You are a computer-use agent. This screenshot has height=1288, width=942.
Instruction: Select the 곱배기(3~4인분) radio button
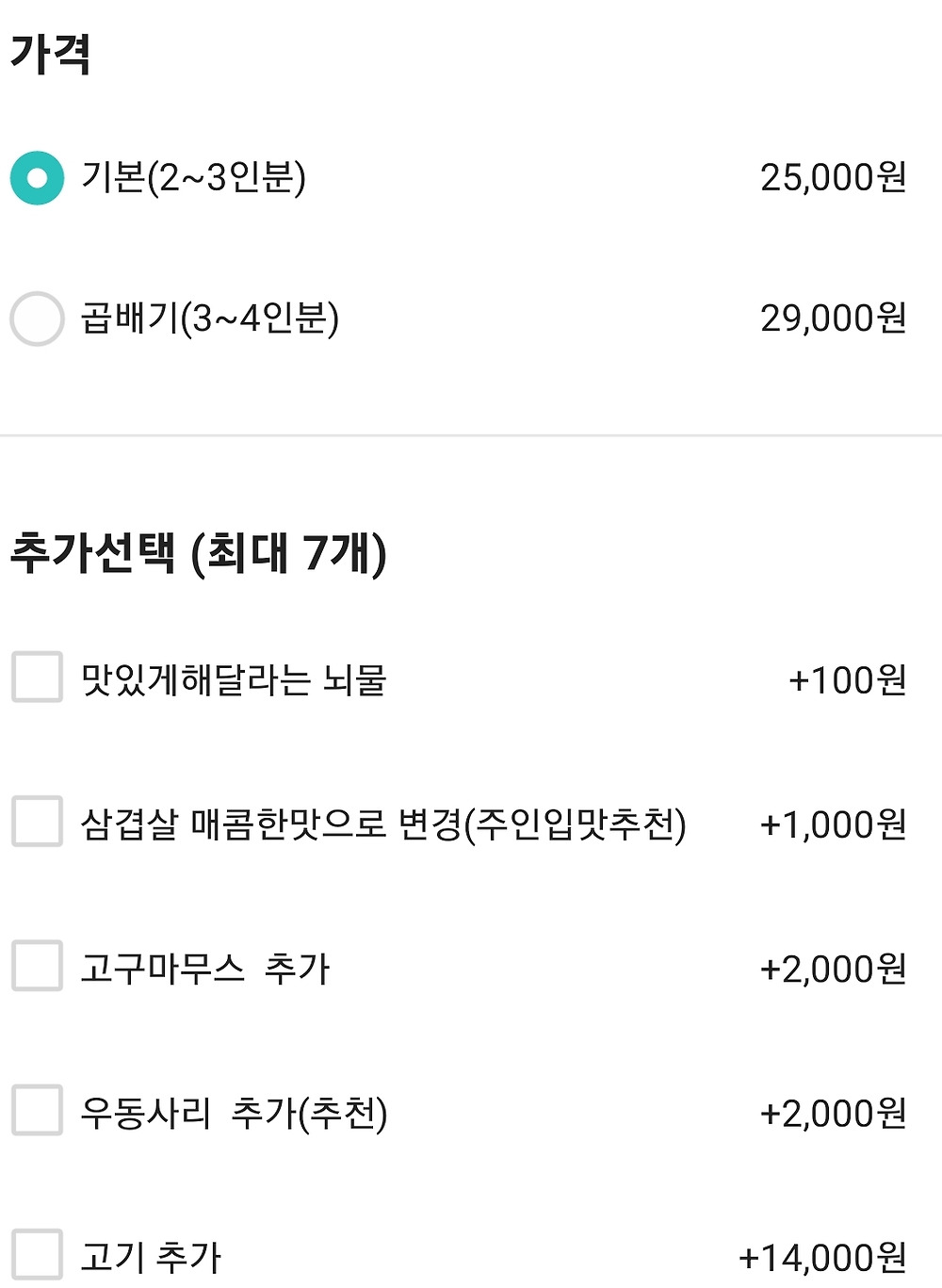pos(38,318)
